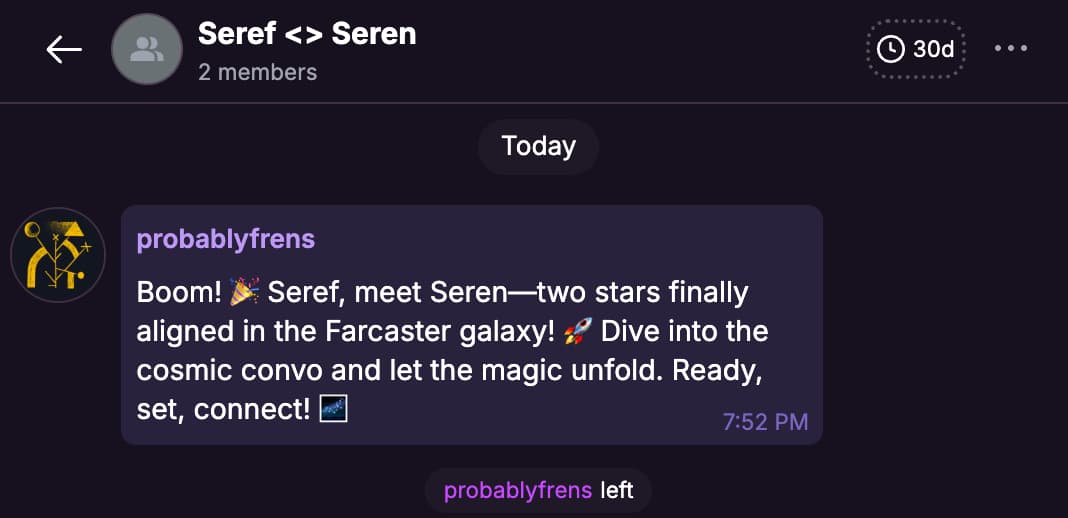Go back using the left arrow

click(x=63, y=49)
